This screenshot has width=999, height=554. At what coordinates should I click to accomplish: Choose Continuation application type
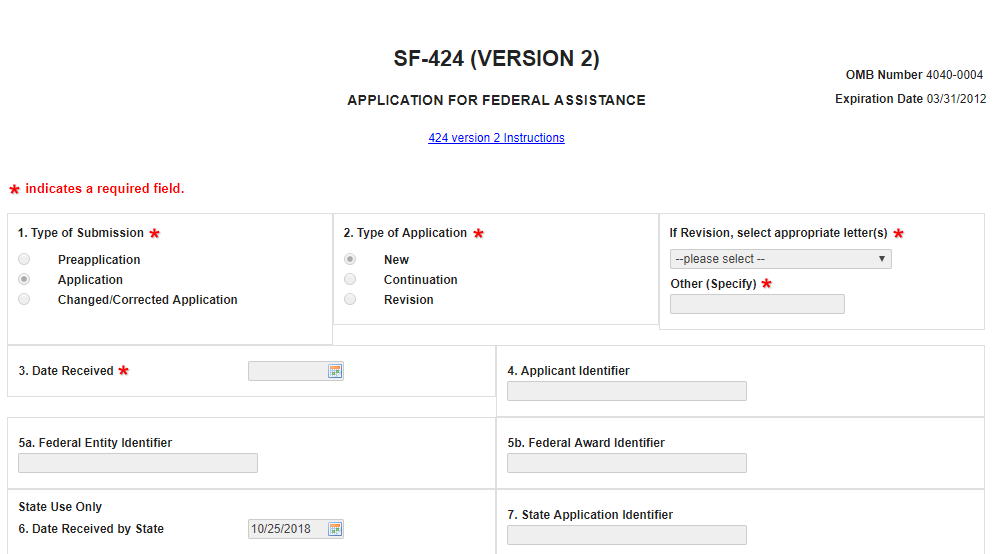(x=350, y=280)
